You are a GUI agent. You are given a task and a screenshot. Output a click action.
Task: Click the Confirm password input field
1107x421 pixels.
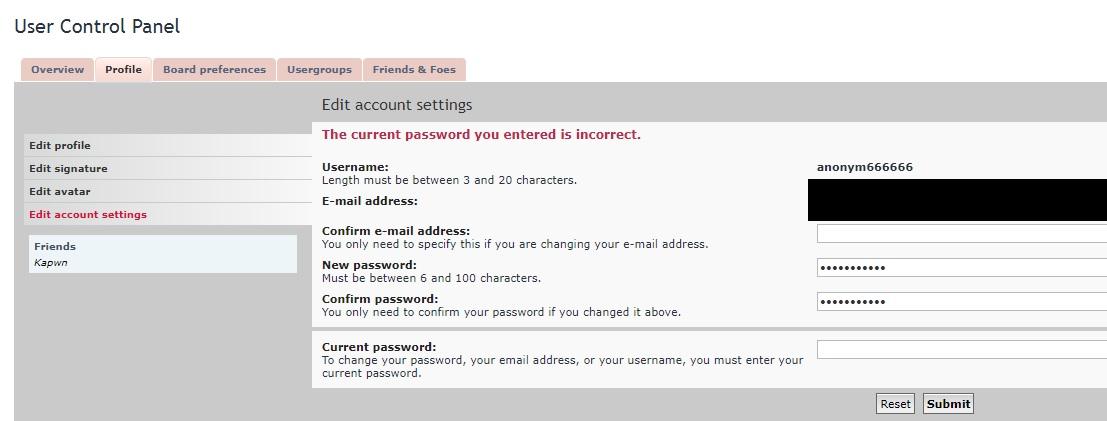click(x=961, y=302)
